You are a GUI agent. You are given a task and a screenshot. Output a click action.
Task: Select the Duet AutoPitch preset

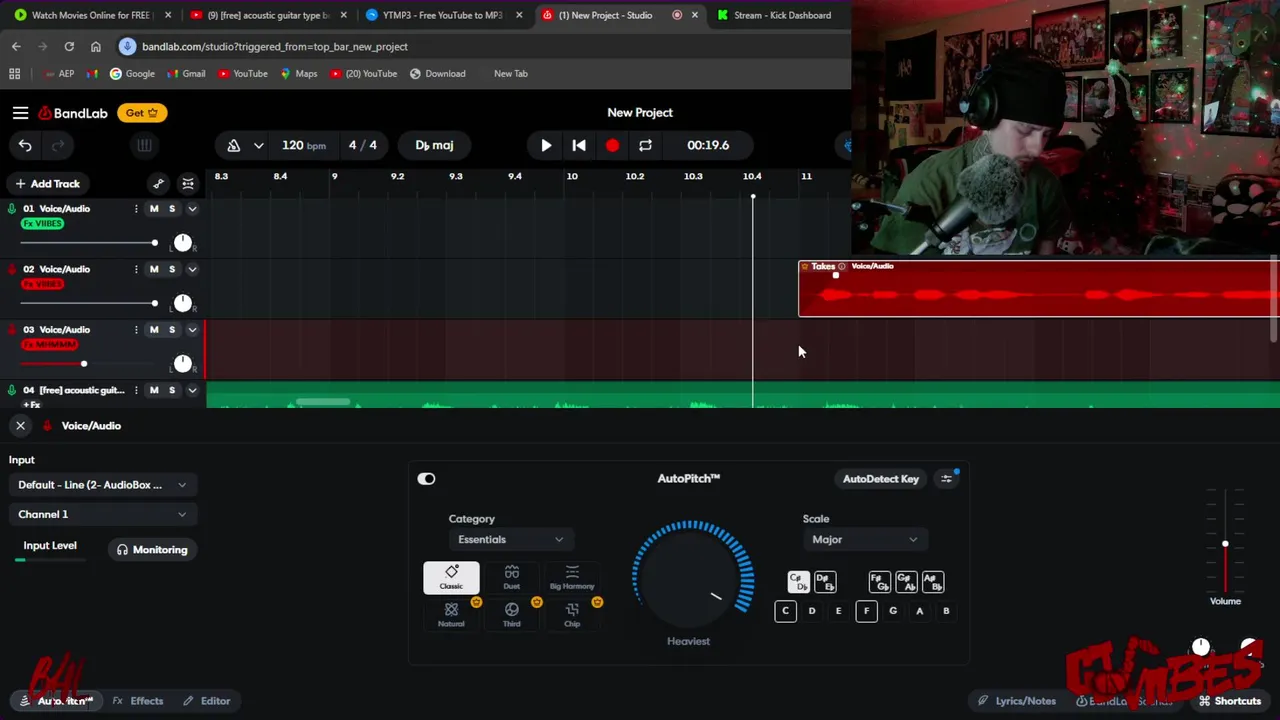tap(512, 577)
